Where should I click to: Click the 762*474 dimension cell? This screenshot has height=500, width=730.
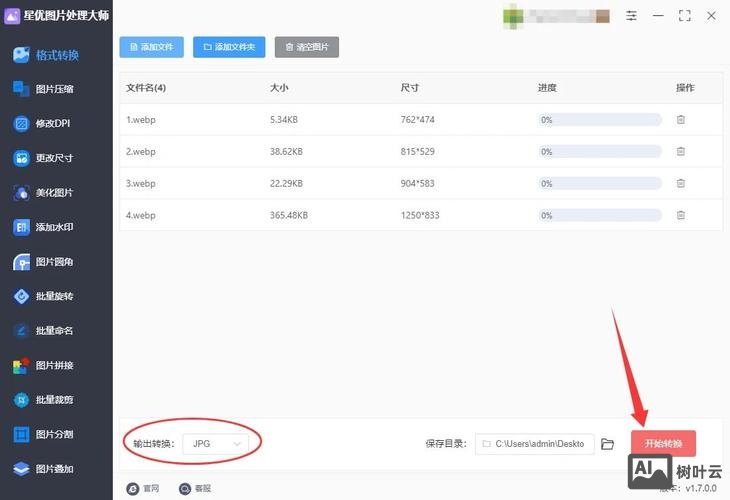pos(418,120)
